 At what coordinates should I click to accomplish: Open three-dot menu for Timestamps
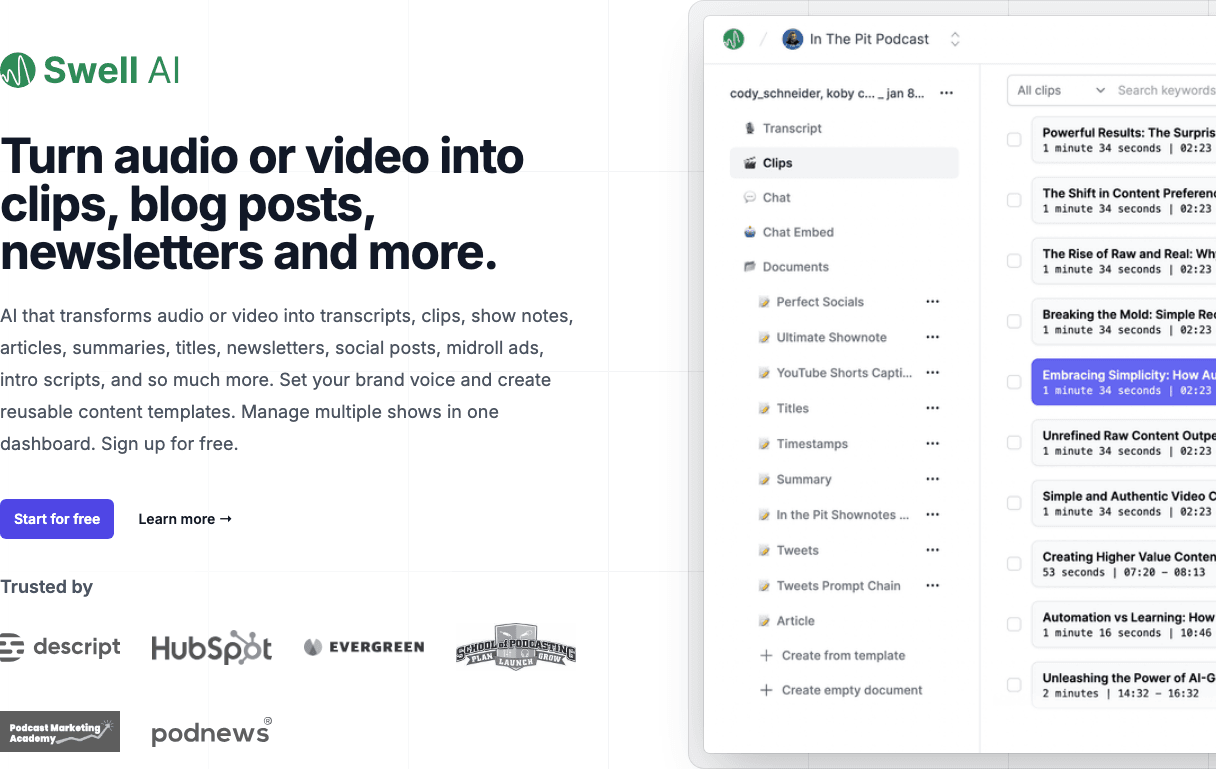[x=932, y=443]
